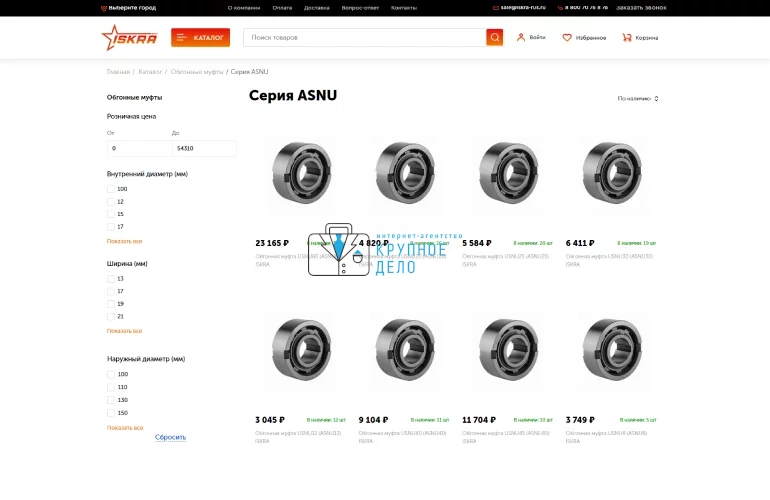Go to Обгонные муфты breadcrumb
Image resolution: width=770 pixels, height=500 pixels.
tap(197, 72)
